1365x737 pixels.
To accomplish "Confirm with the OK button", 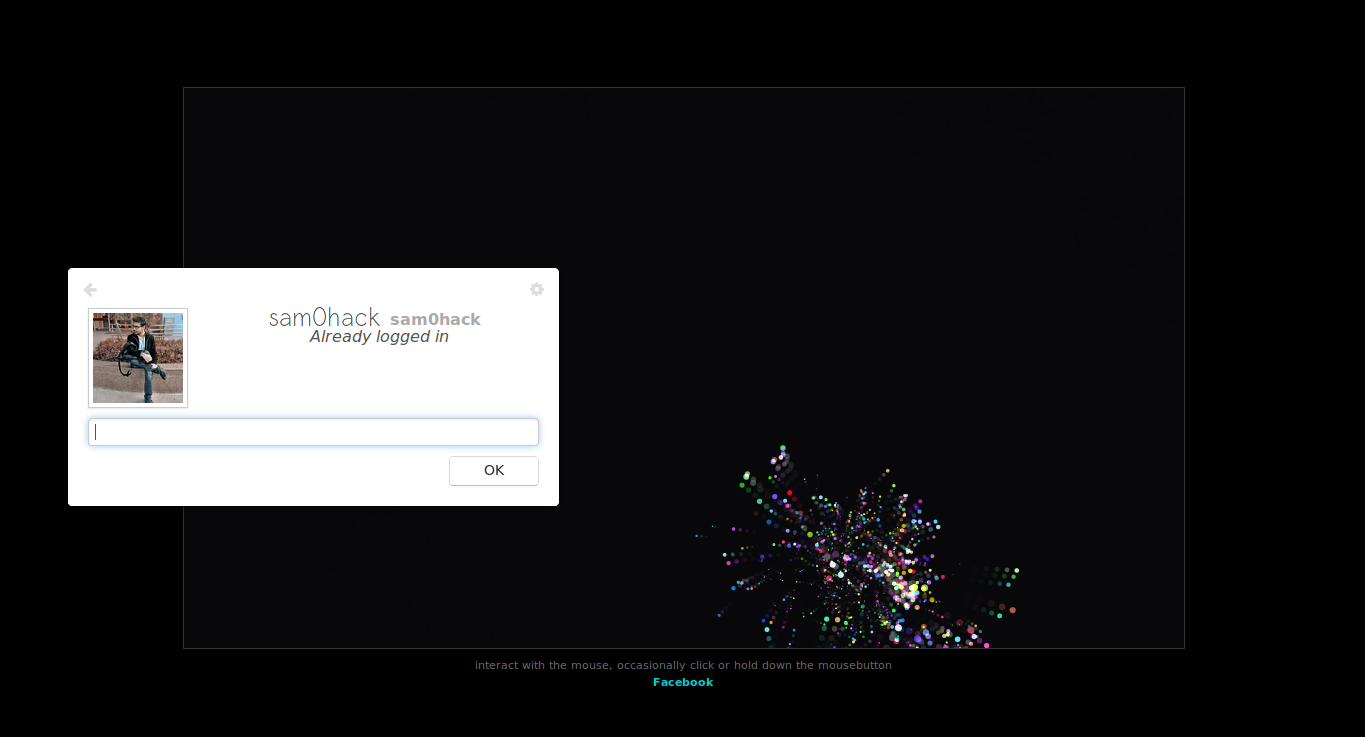I will click(494, 471).
